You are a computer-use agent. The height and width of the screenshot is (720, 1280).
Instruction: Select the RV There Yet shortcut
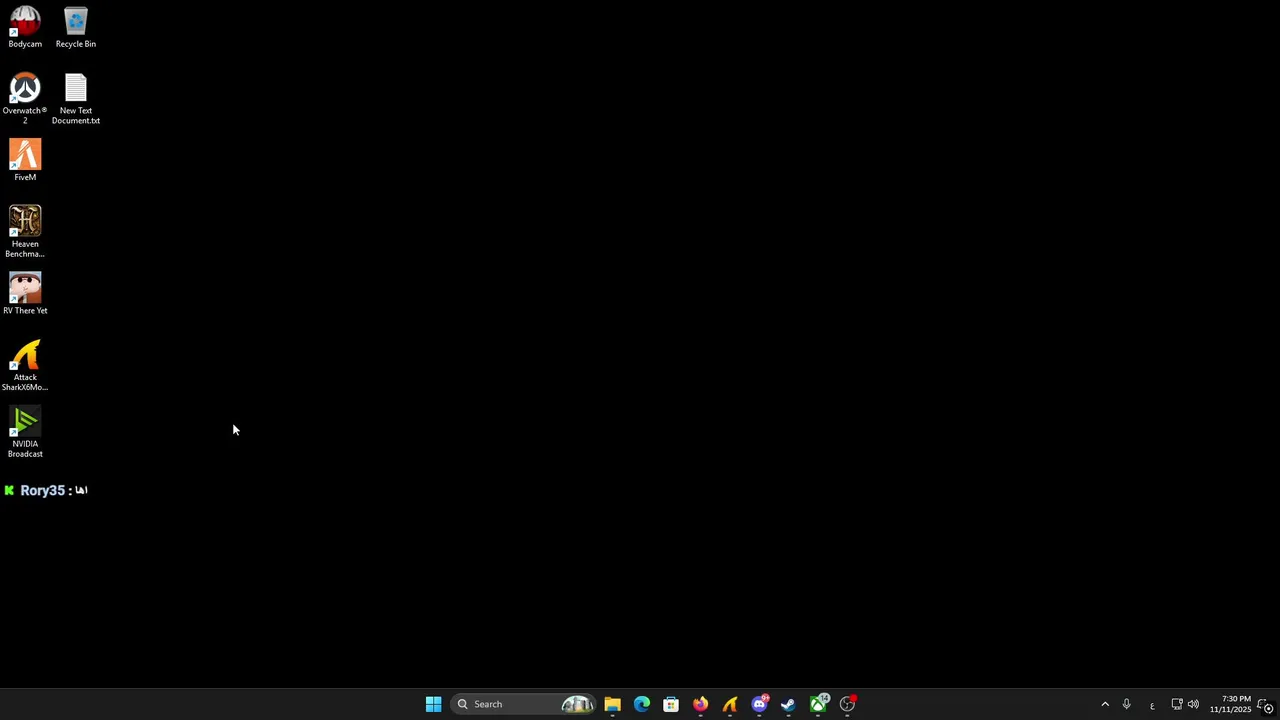[x=25, y=294]
